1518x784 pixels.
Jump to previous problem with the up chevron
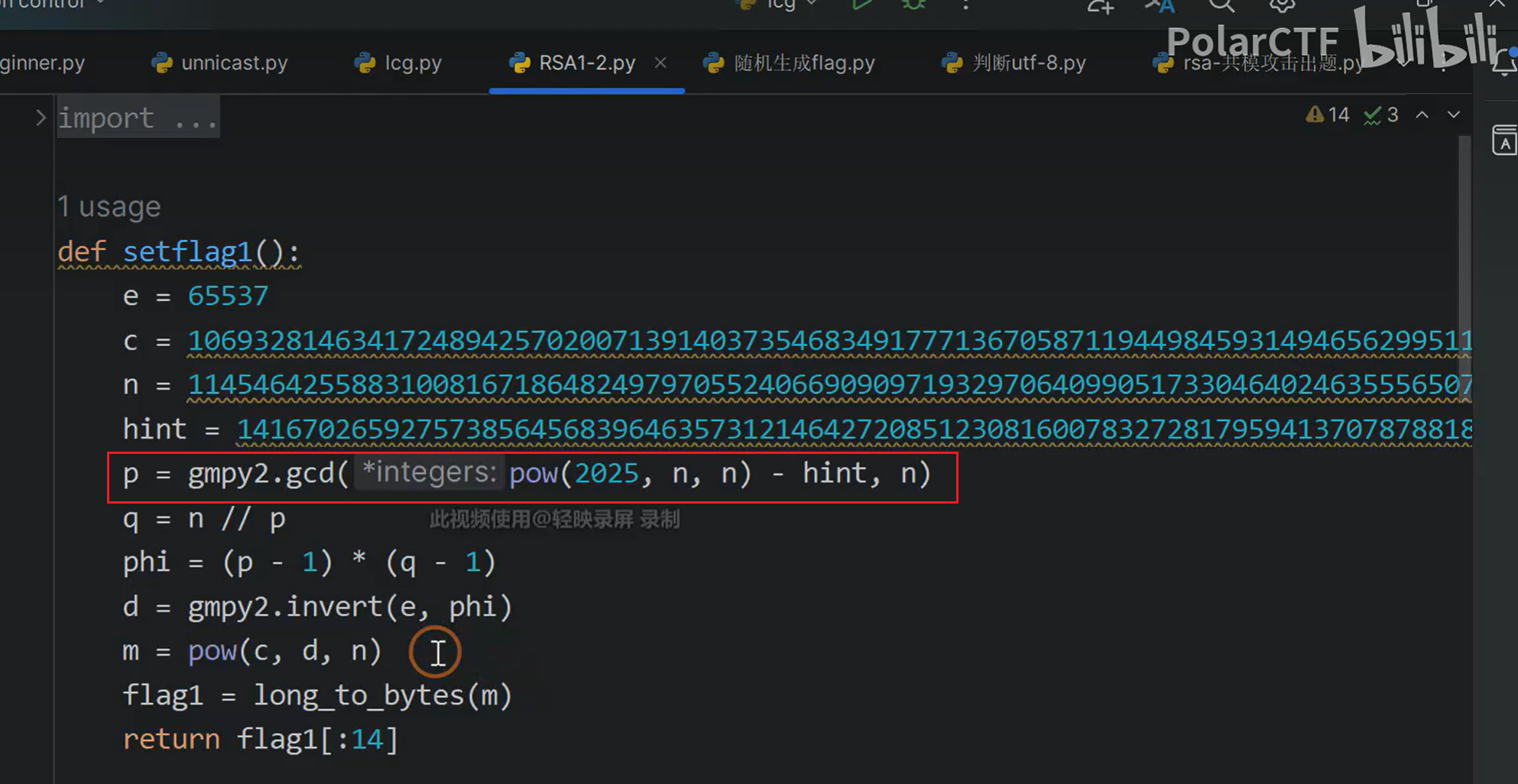click(x=1422, y=114)
